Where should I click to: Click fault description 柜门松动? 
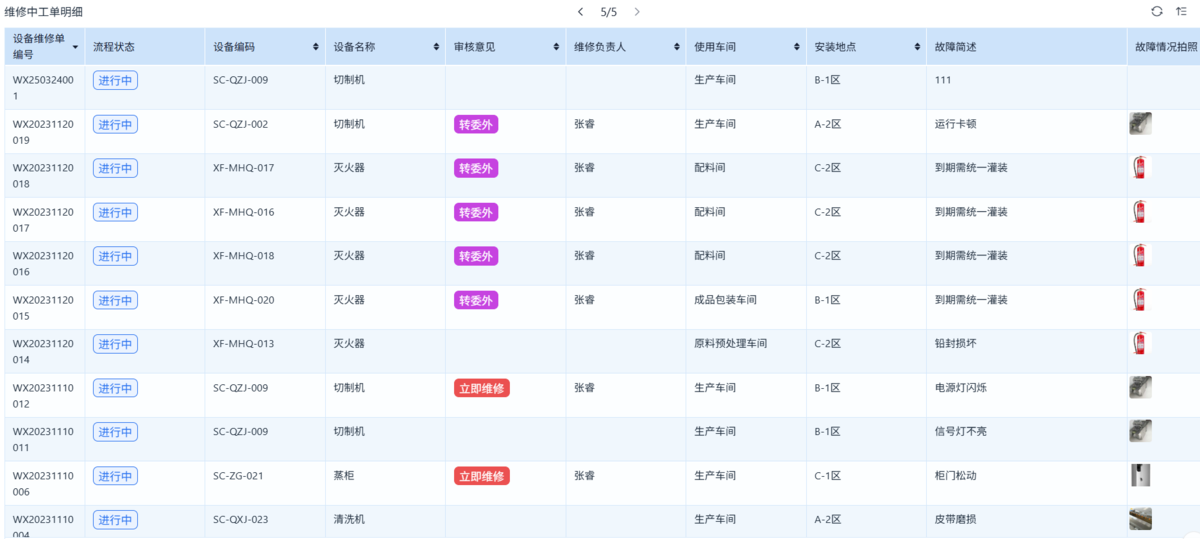(955, 476)
